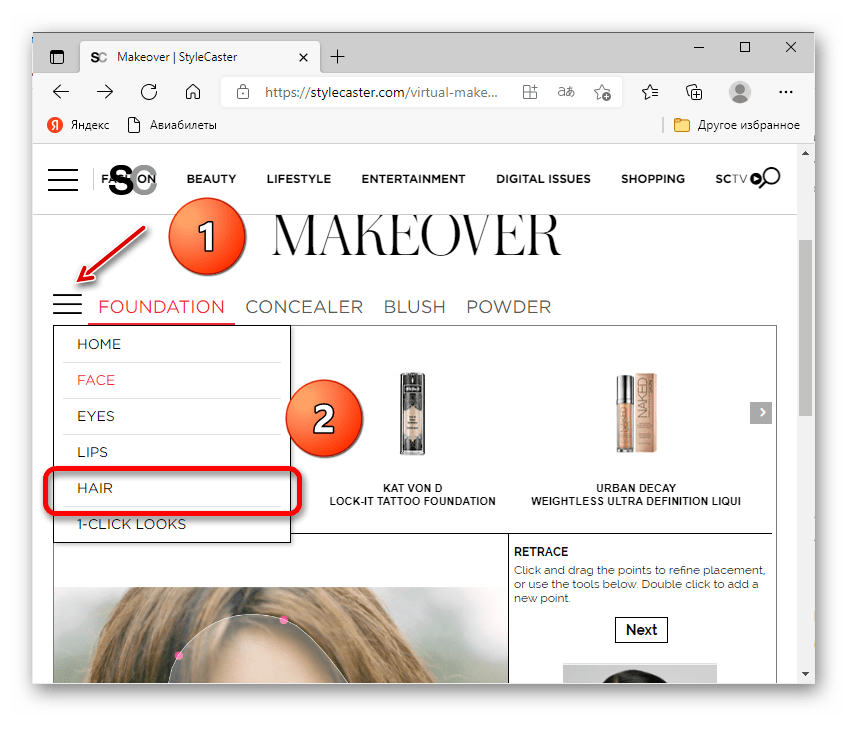Close the Makeover | StyleCaster tab
The width and height of the screenshot is (847, 742).
[304, 57]
